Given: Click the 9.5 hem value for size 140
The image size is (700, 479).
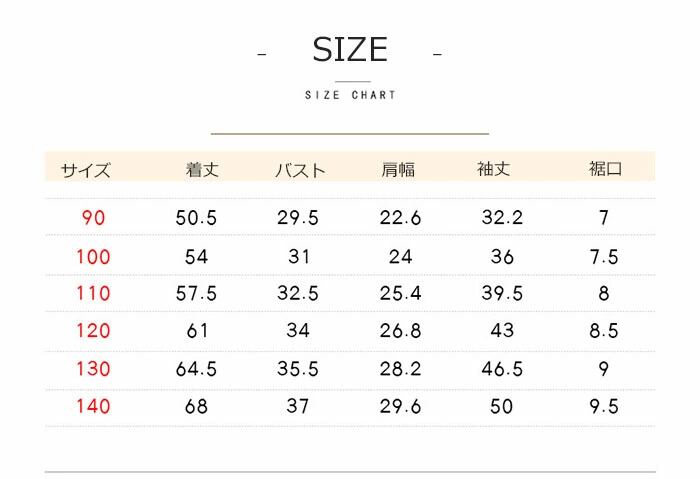Looking at the screenshot, I should pyautogui.click(x=604, y=406).
